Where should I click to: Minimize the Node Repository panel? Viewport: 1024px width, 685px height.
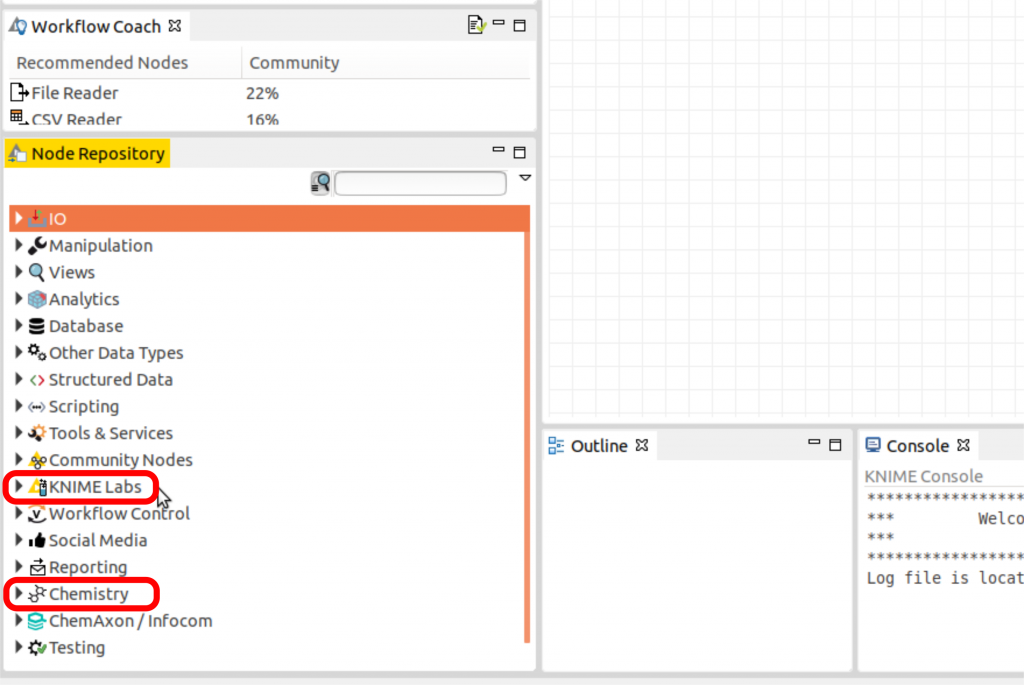(498, 150)
